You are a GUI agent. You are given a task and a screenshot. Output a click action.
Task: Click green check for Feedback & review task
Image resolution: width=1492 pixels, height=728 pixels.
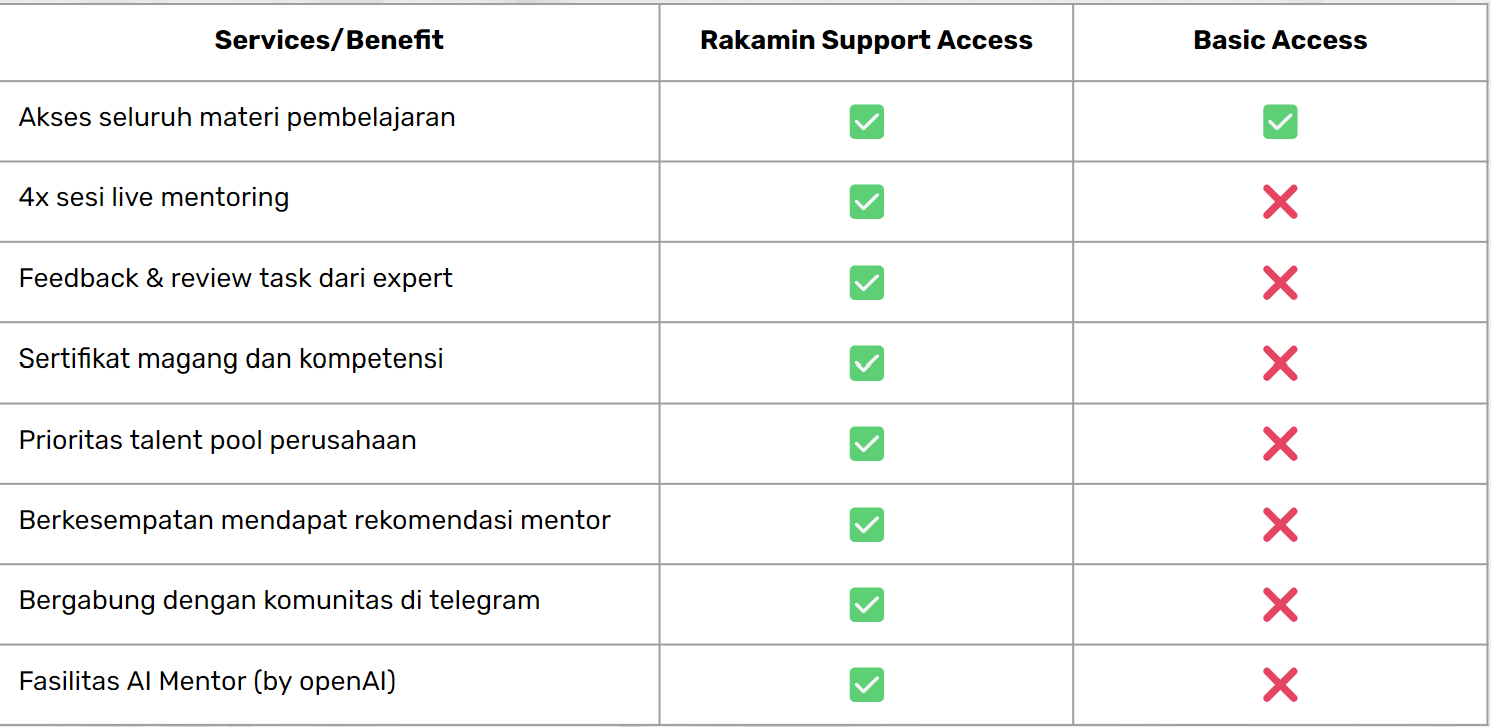click(866, 283)
